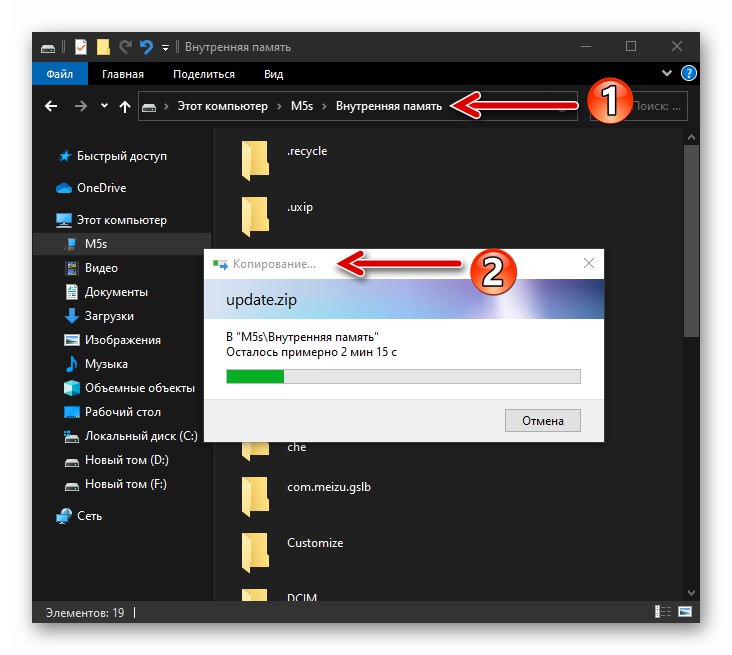Click the scroll down arrow of the file list

coord(691,592)
